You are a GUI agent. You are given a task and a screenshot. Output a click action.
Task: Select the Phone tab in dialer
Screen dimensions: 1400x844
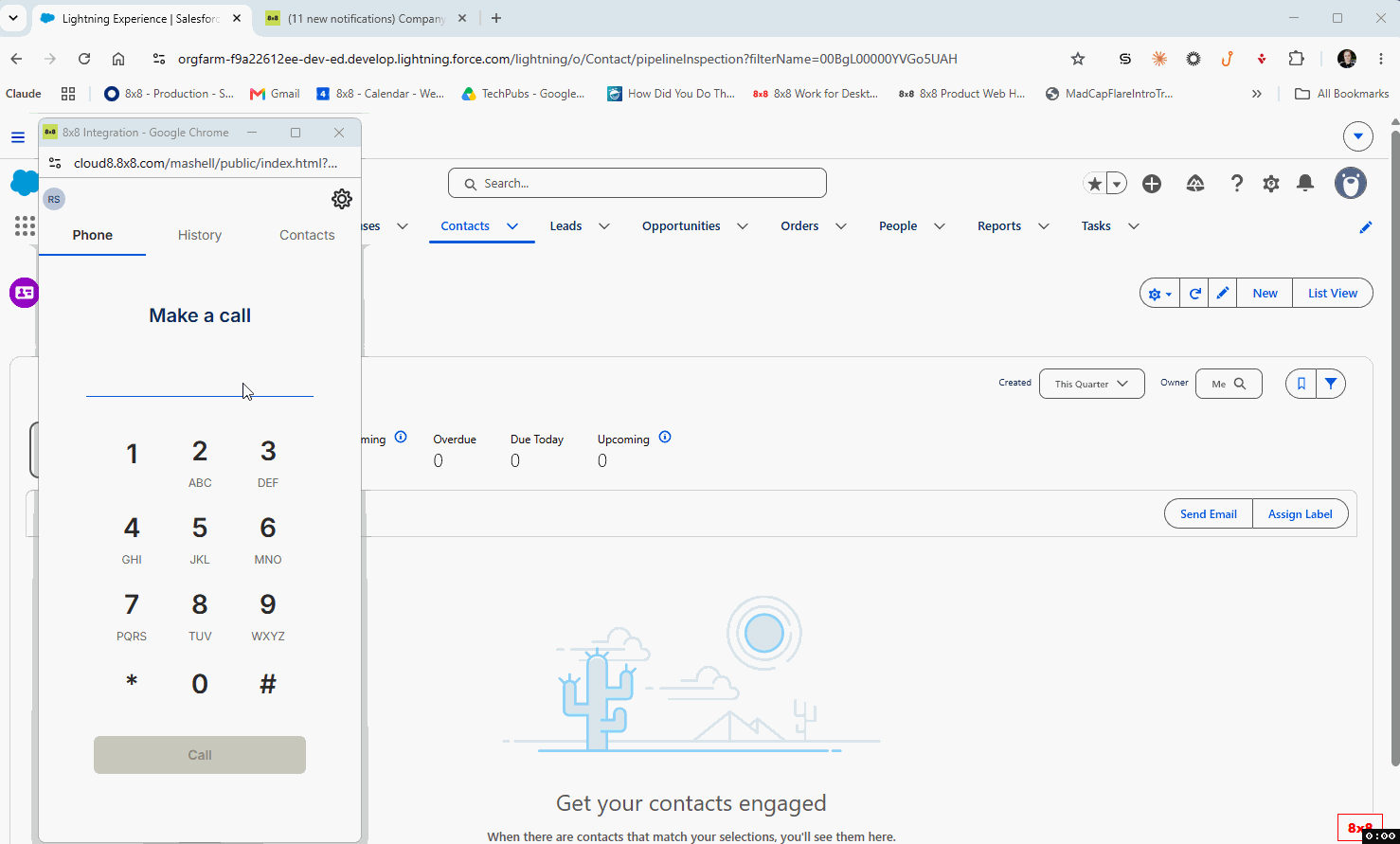93,235
